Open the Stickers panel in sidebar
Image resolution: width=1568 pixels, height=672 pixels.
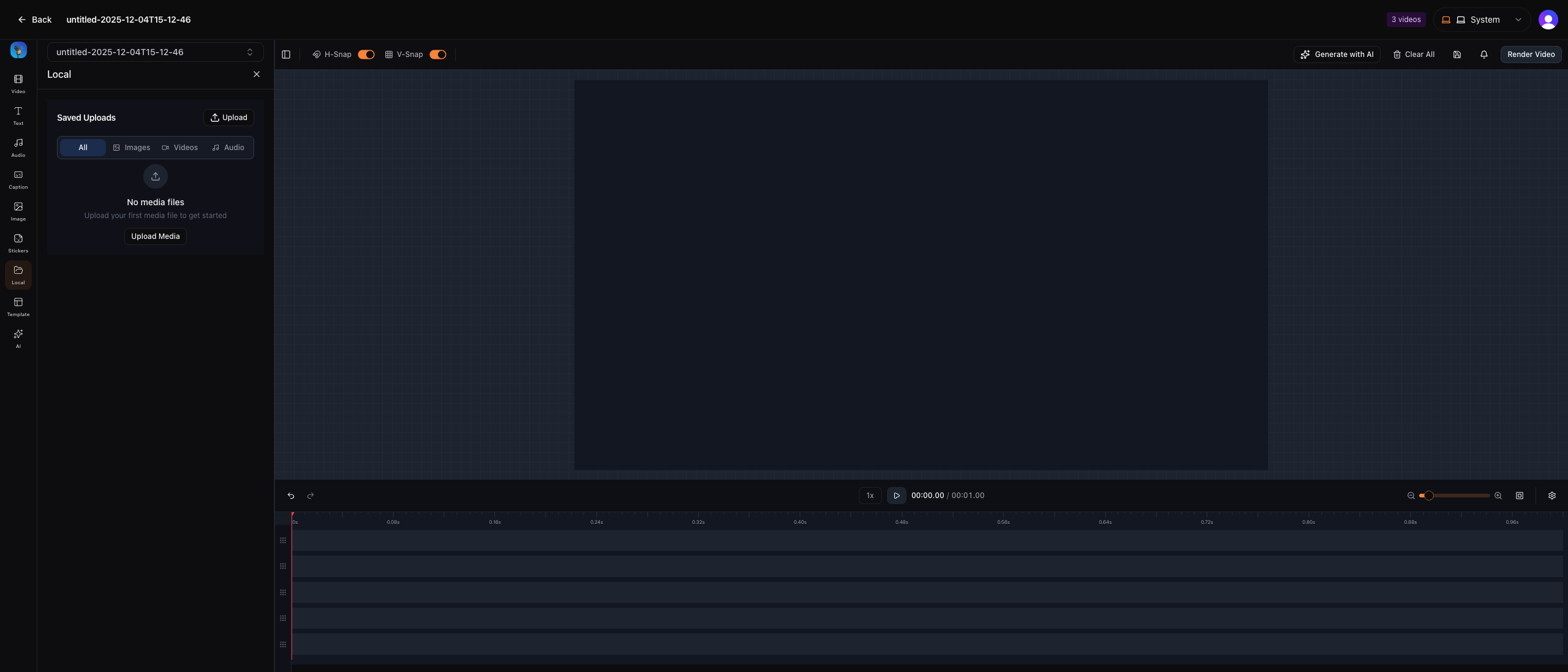(18, 243)
